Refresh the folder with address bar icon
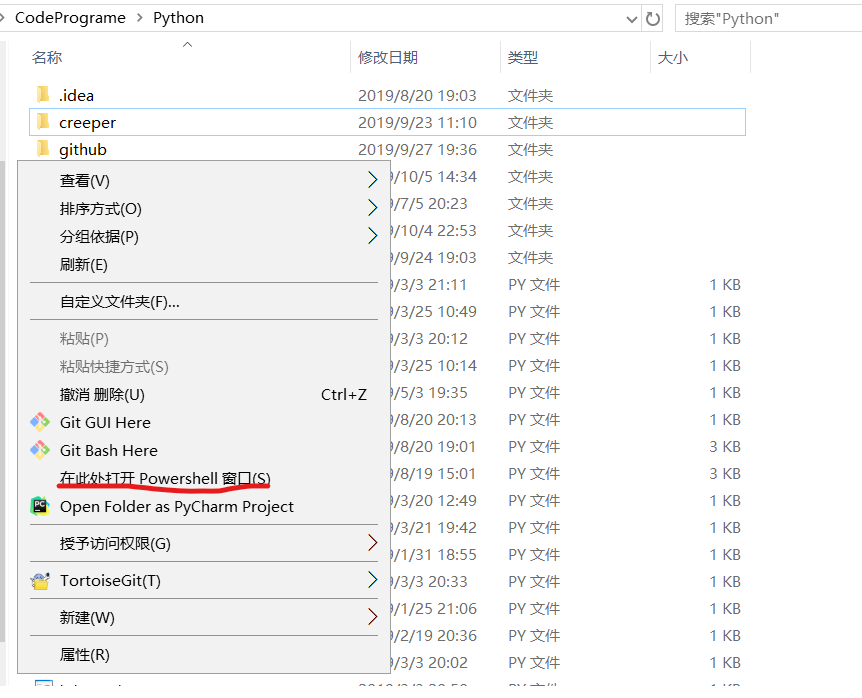 tap(653, 19)
